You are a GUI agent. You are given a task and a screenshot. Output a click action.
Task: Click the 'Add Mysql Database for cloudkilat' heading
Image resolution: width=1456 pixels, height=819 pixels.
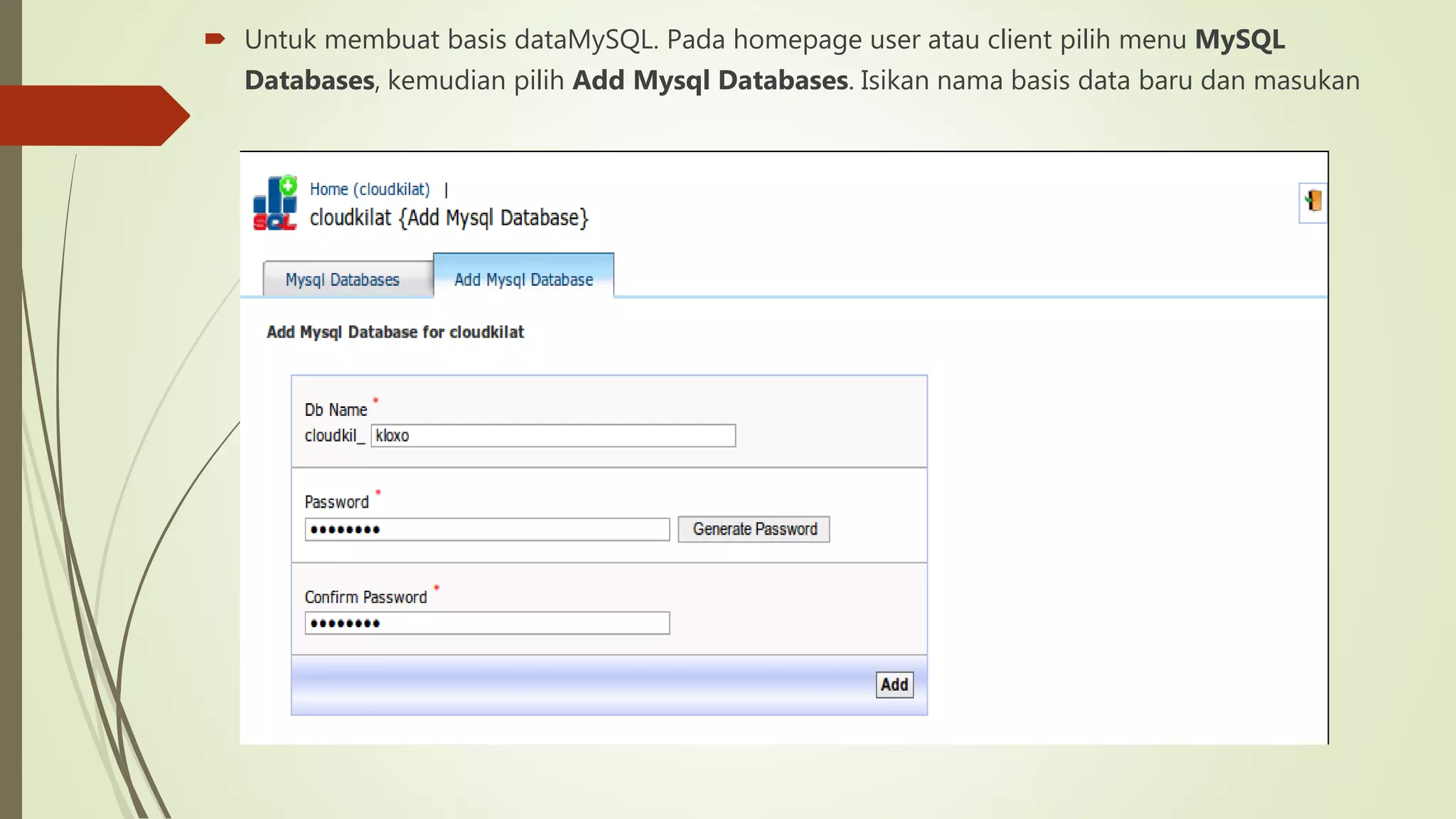click(x=395, y=332)
